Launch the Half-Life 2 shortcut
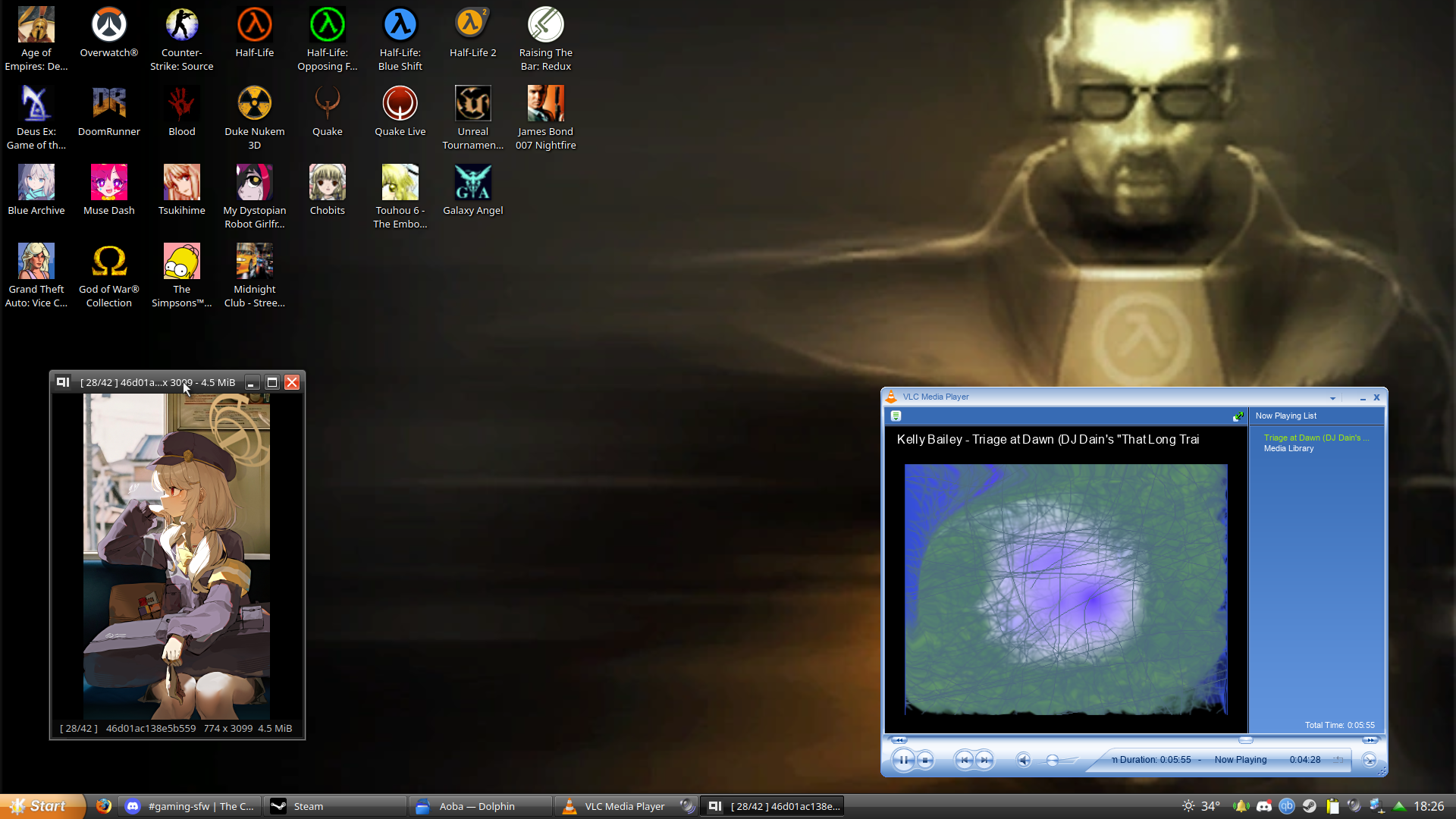The image size is (1456, 819). [x=473, y=33]
